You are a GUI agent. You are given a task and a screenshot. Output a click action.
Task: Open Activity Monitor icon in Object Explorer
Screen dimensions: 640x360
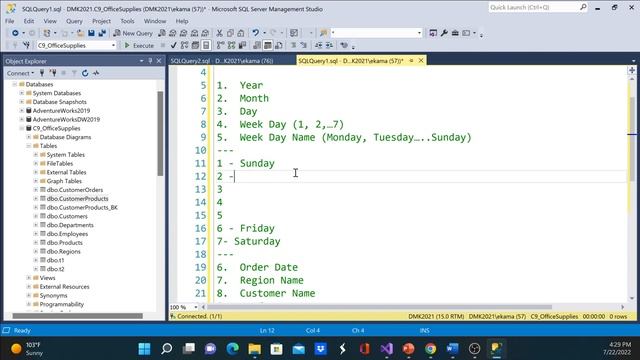(x=96, y=73)
